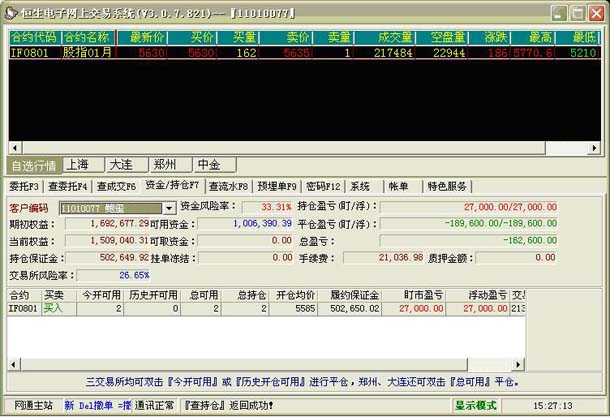
Task: Click the 历史开可用 column header
Action: (x=152, y=295)
